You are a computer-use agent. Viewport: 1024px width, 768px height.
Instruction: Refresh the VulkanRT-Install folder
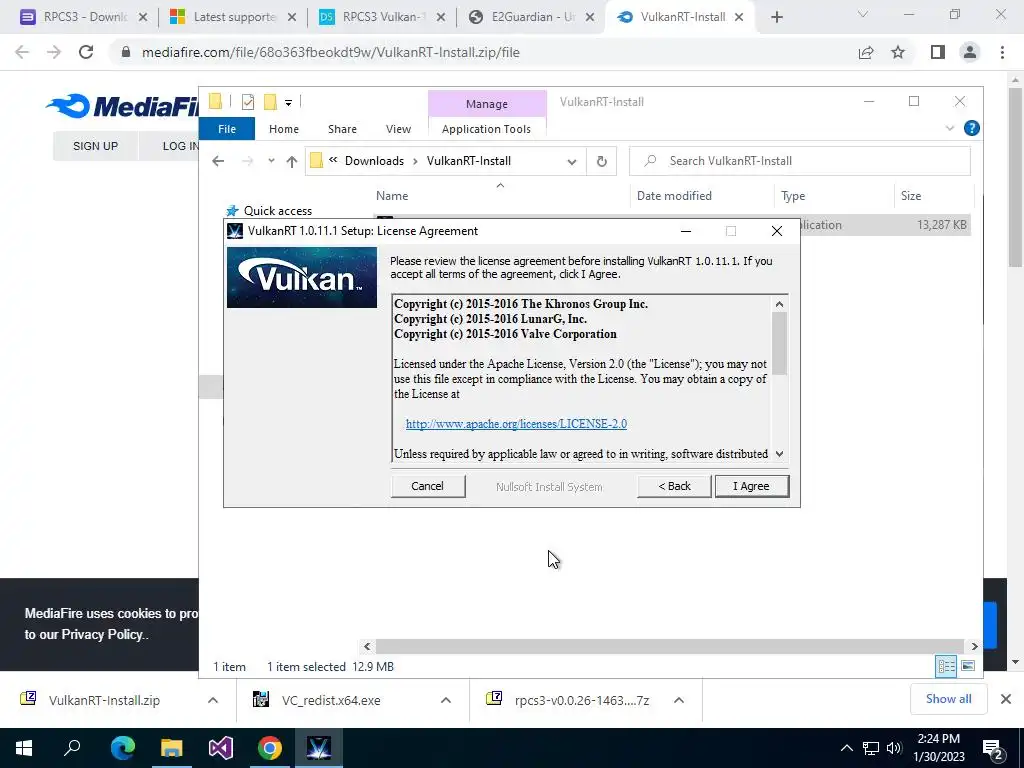coord(601,161)
